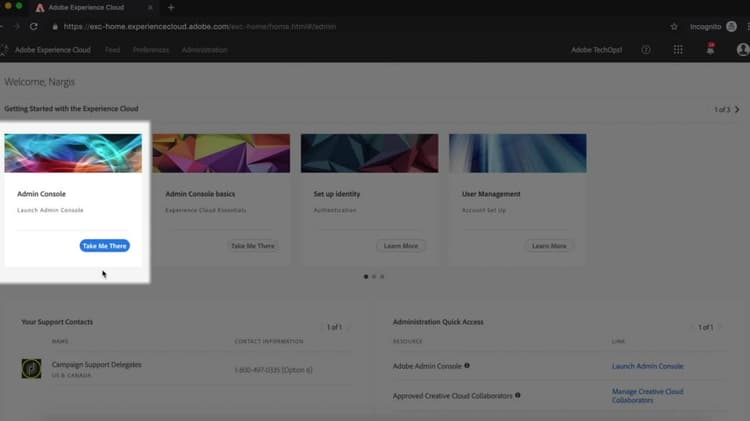Open the Feed menu item
Image resolution: width=750 pixels, height=421 pixels.
point(112,50)
